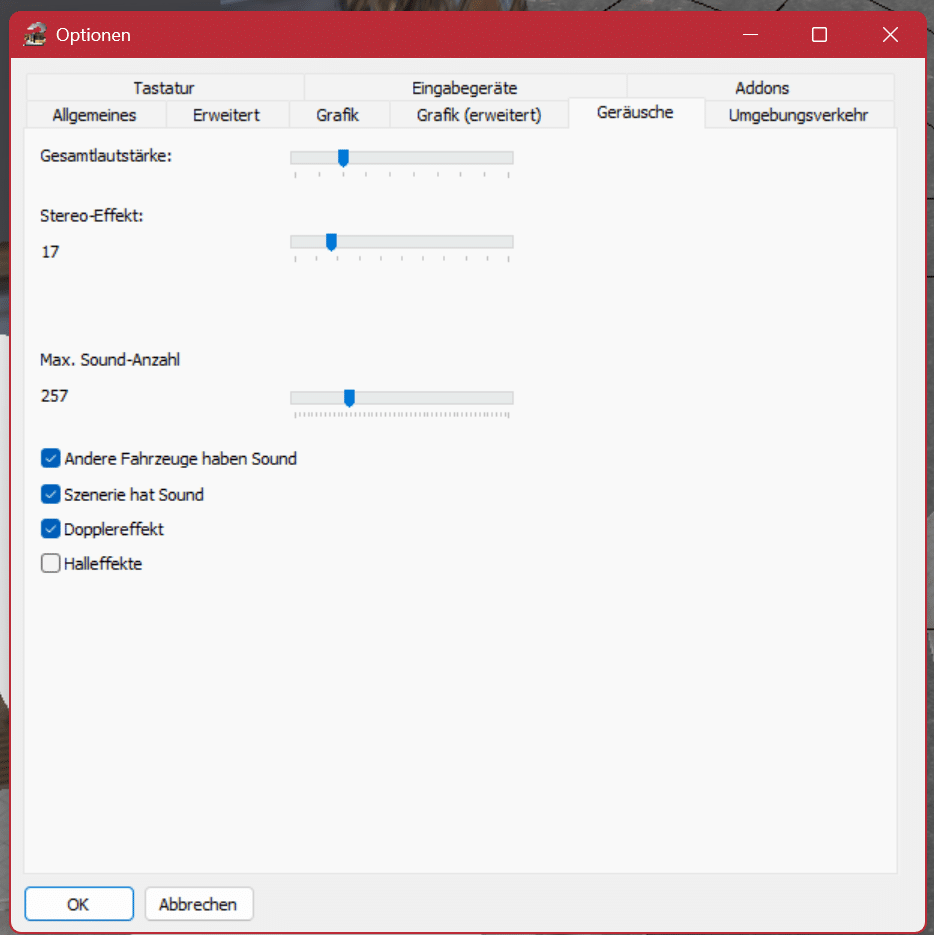Show the Umgebungsverkehr tab
The width and height of the screenshot is (934, 935).
coord(797,115)
